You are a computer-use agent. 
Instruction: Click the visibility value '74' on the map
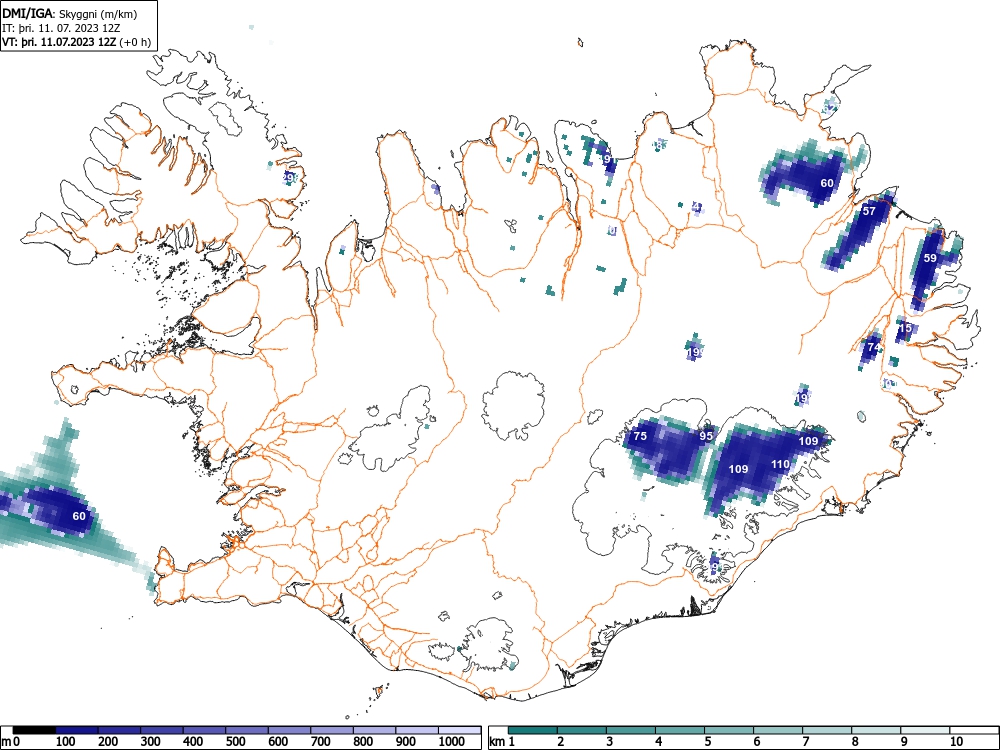tap(874, 348)
